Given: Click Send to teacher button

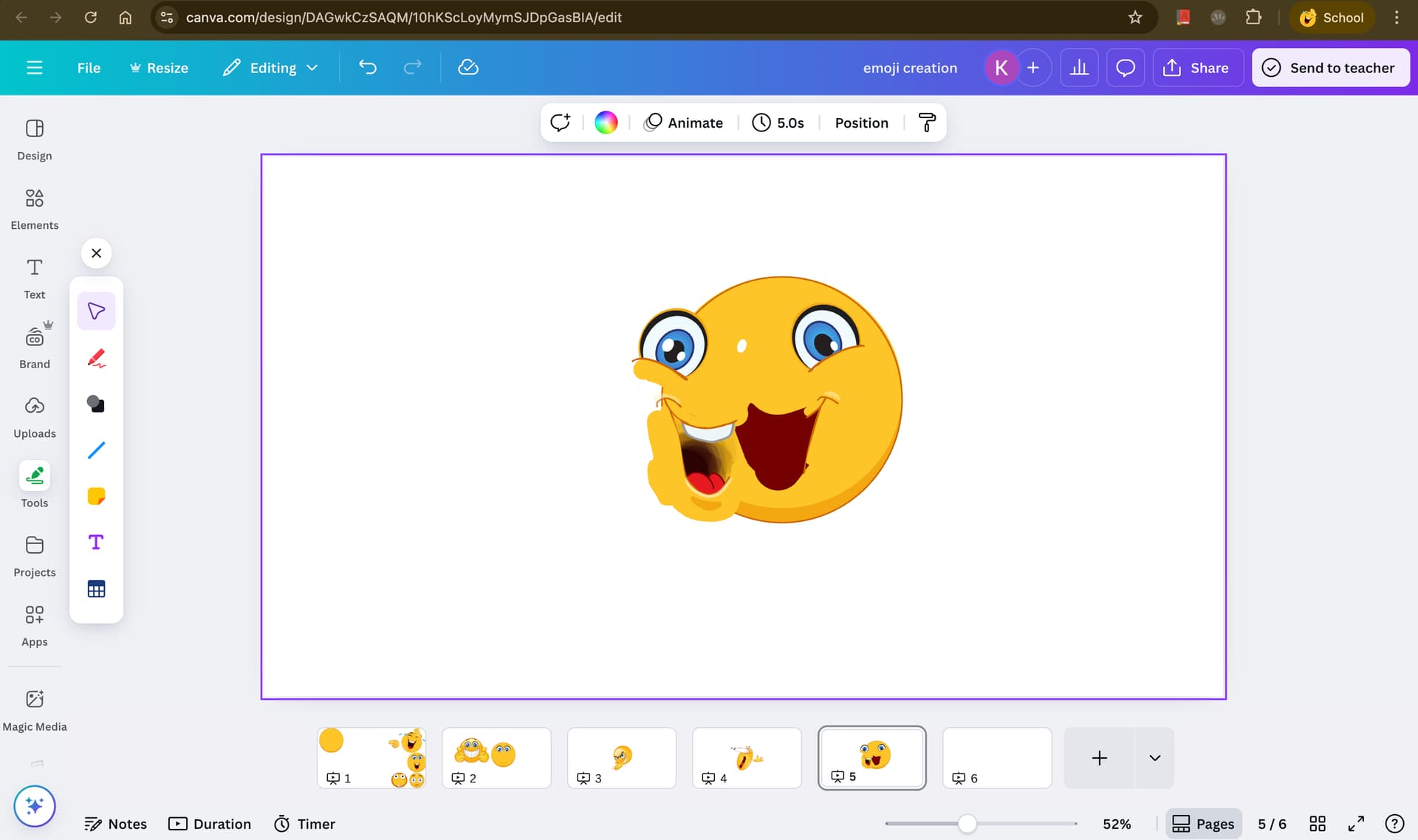Looking at the screenshot, I should [x=1330, y=68].
